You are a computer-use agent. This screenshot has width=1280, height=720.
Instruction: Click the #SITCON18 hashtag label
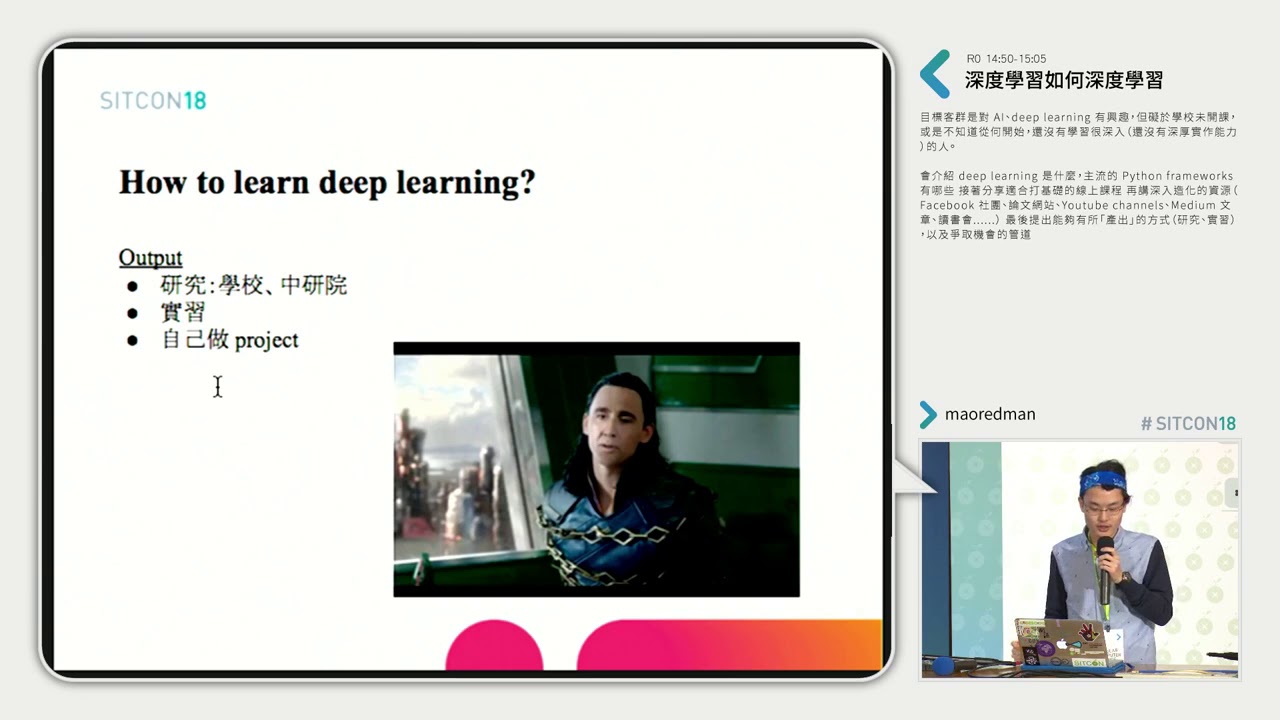click(x=1188, y=423)
